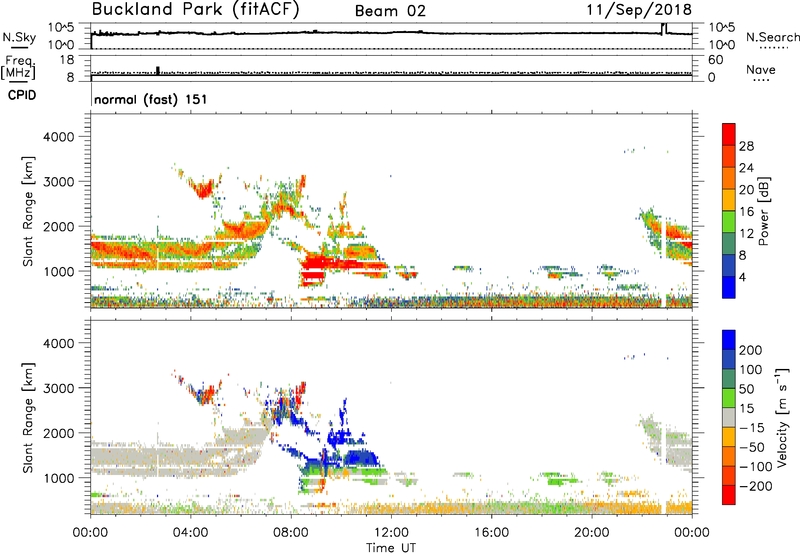
Task: Click the '3000' tick on the power panel
Action: tap(59, 182)
